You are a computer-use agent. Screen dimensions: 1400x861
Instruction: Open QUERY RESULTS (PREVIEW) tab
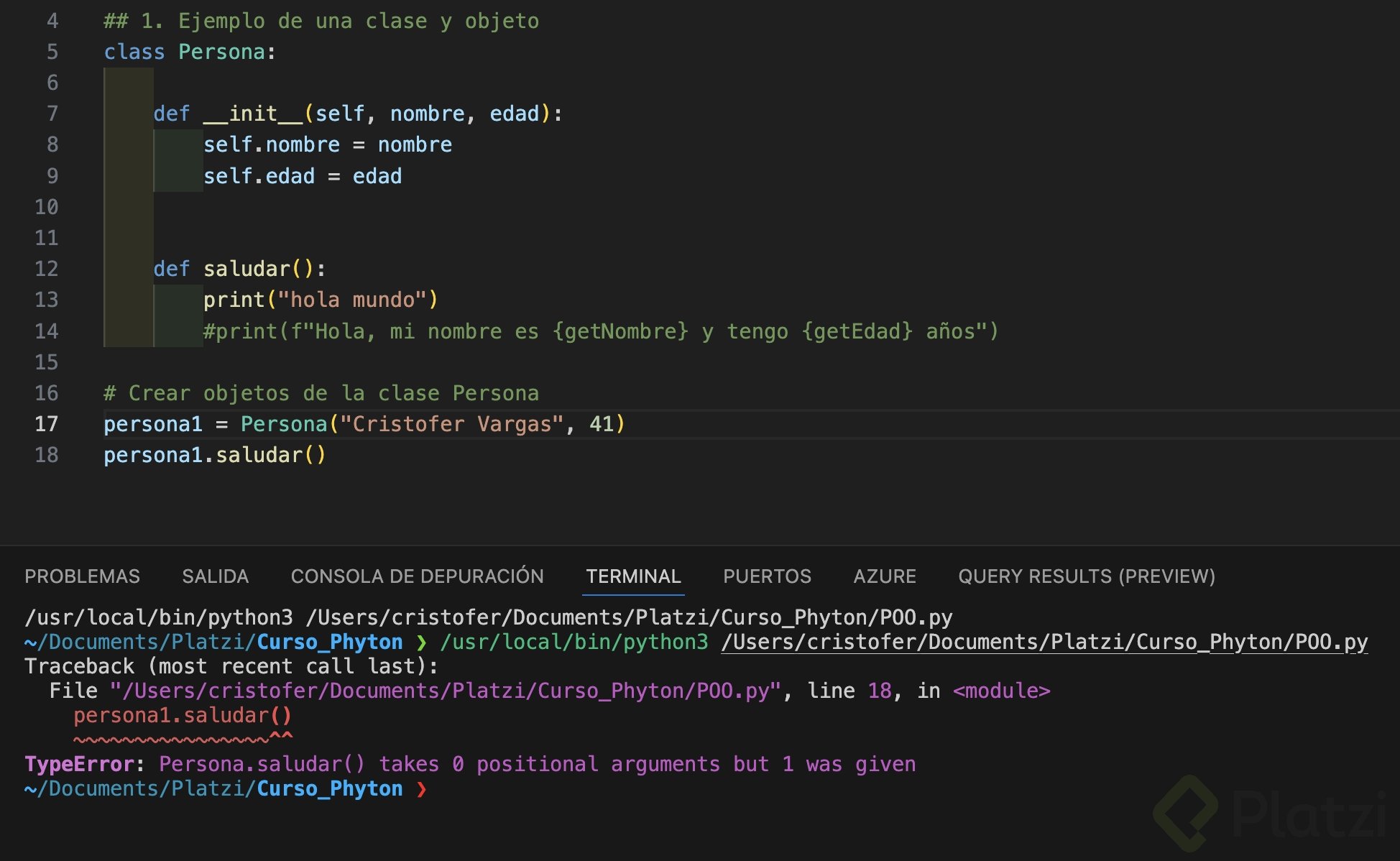1086,576
